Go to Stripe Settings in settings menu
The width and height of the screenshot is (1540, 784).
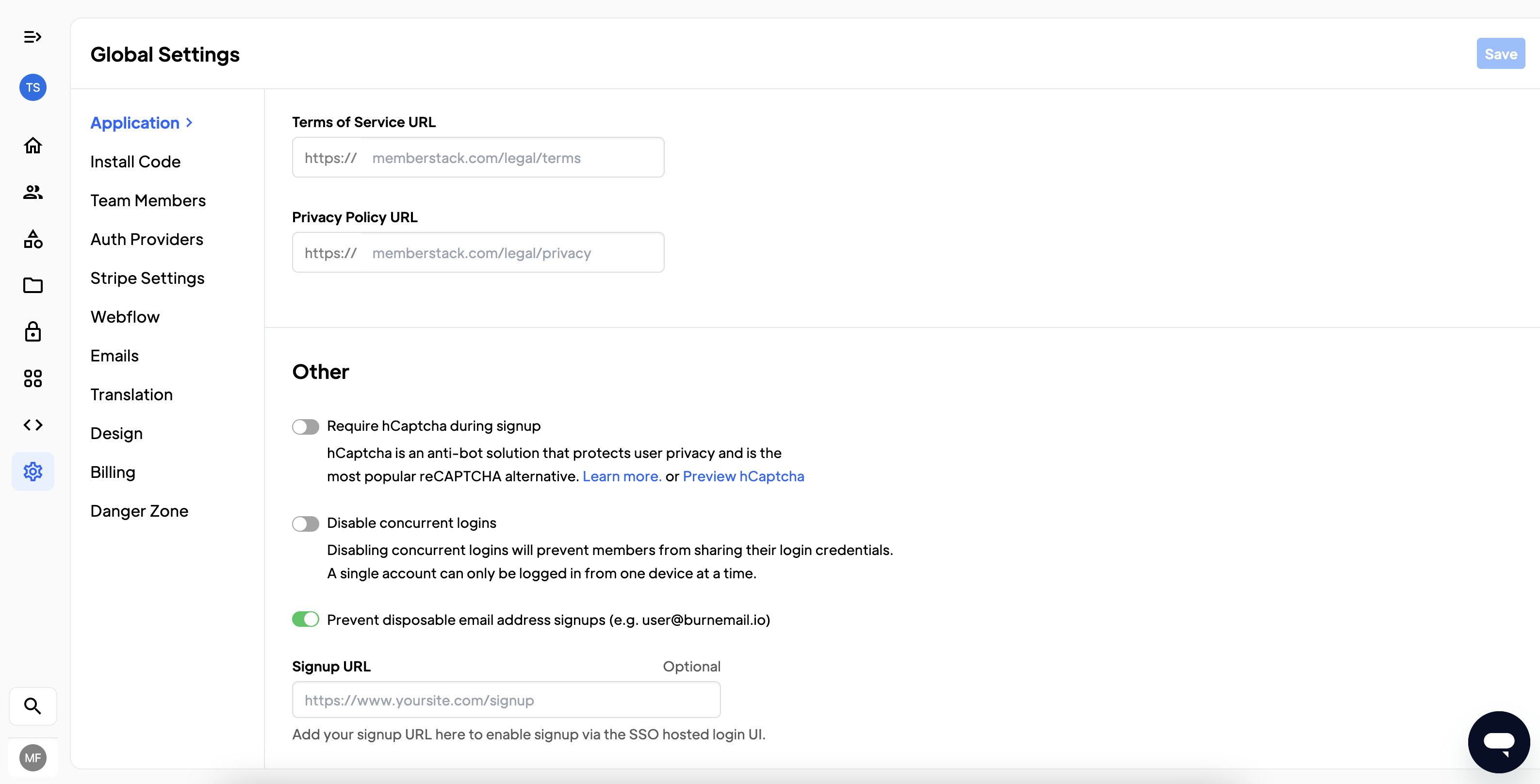147,278
